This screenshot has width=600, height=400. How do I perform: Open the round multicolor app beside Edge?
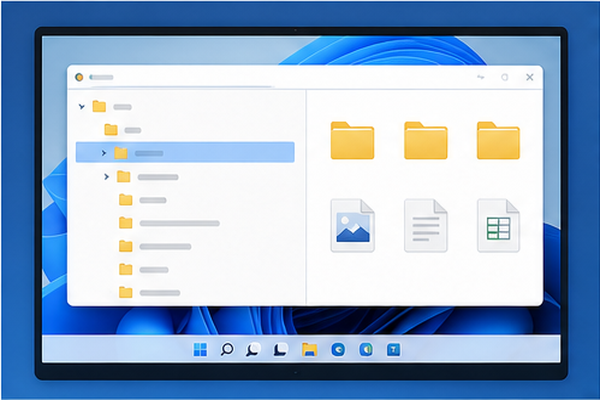click(366, 349)
